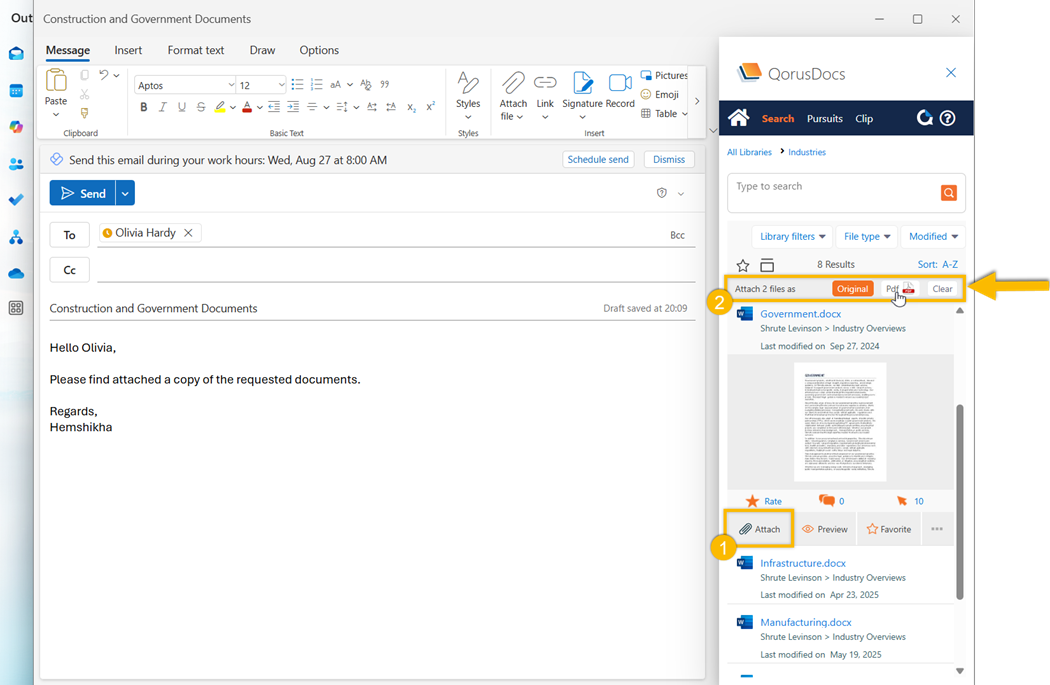The image size is (1050, 685).
Task: Click the Government.docx document preview thumbnail
Action: [x=840, y=421]
